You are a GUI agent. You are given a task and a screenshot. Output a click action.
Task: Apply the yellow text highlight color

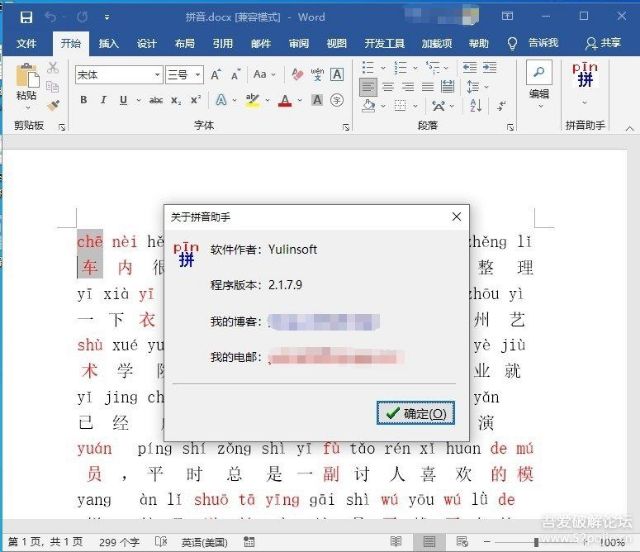tap(253, 100)
